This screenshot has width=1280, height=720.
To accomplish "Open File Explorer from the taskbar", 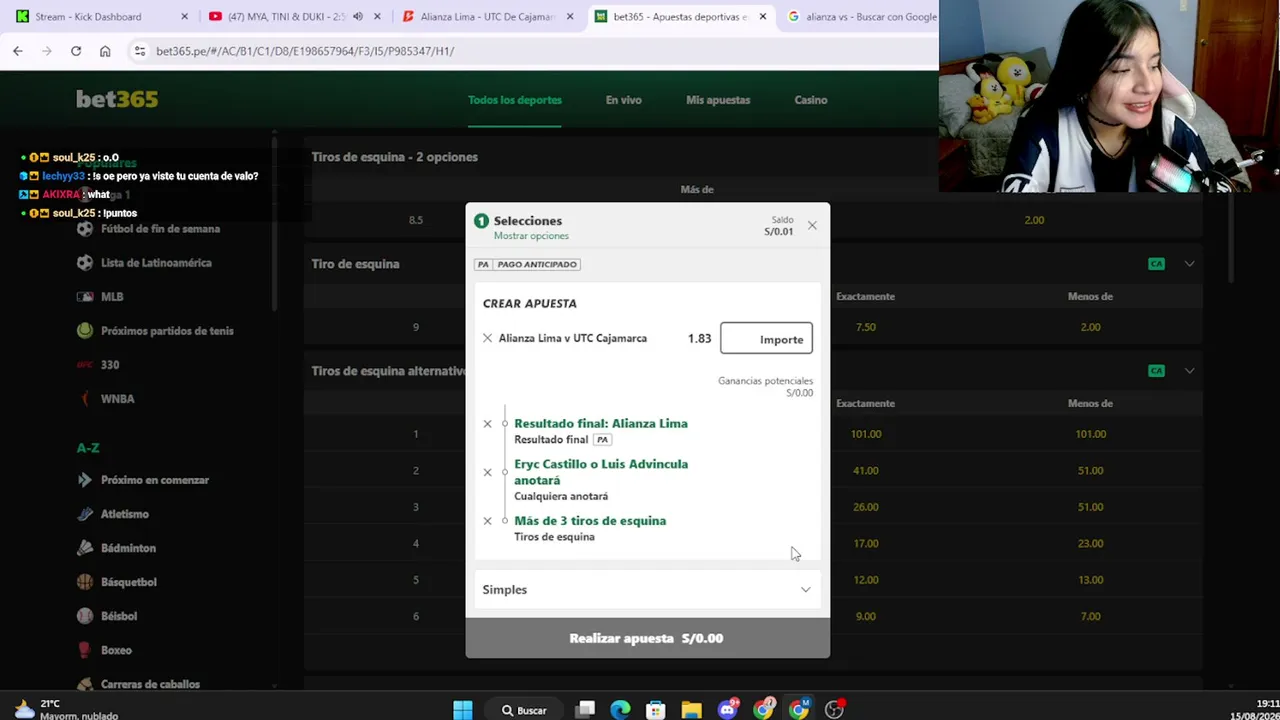I will [x=692, y=710].
